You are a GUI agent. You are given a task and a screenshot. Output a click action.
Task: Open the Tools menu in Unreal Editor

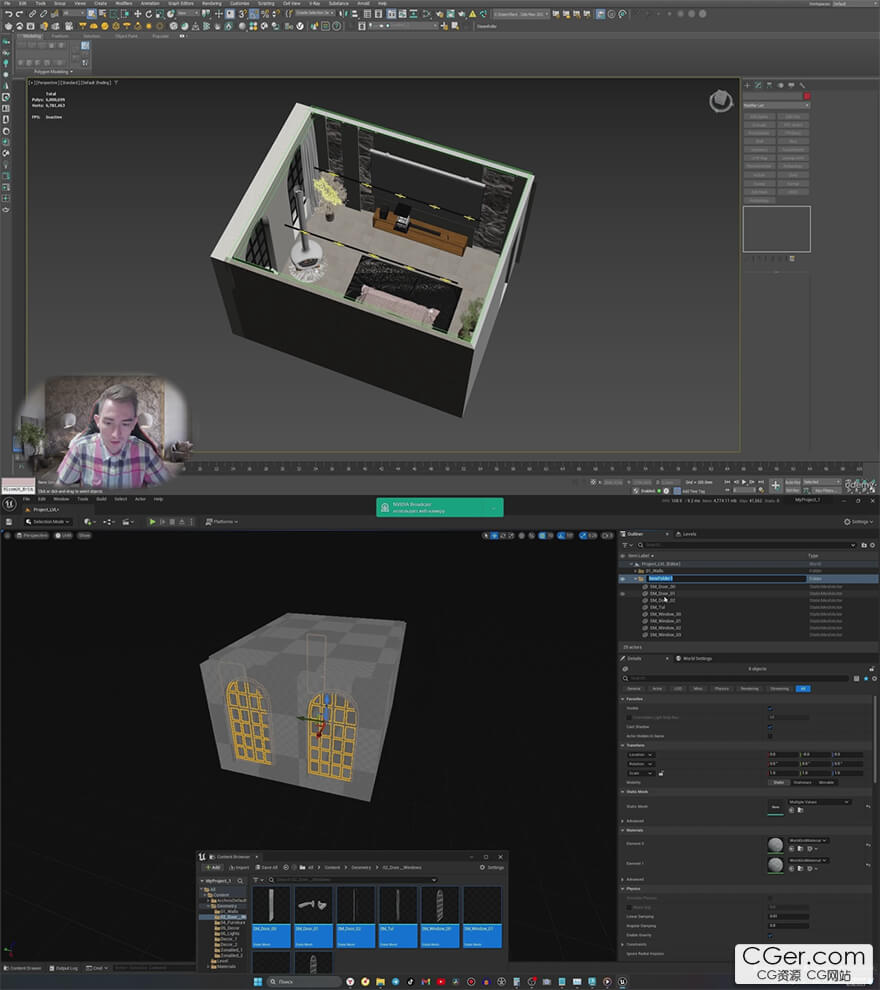tap(83, 499)
